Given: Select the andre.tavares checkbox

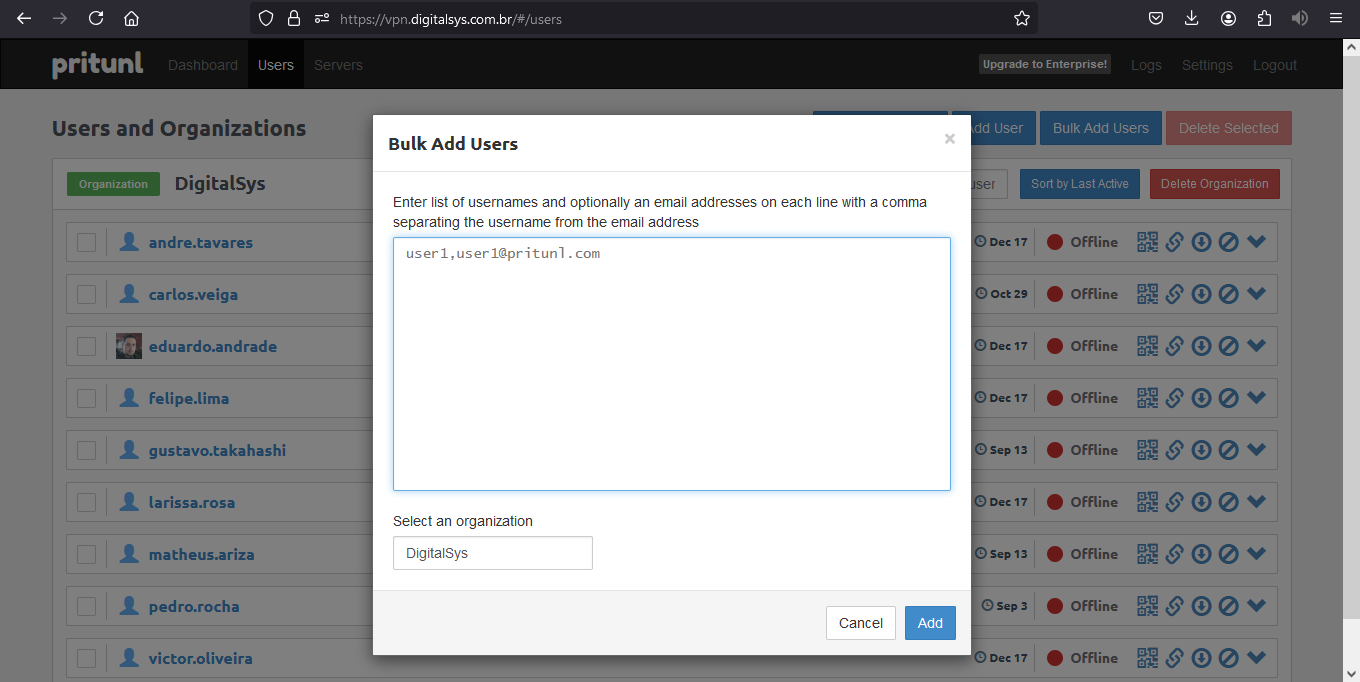Looking at the screenshot, I should coord(87,242).
